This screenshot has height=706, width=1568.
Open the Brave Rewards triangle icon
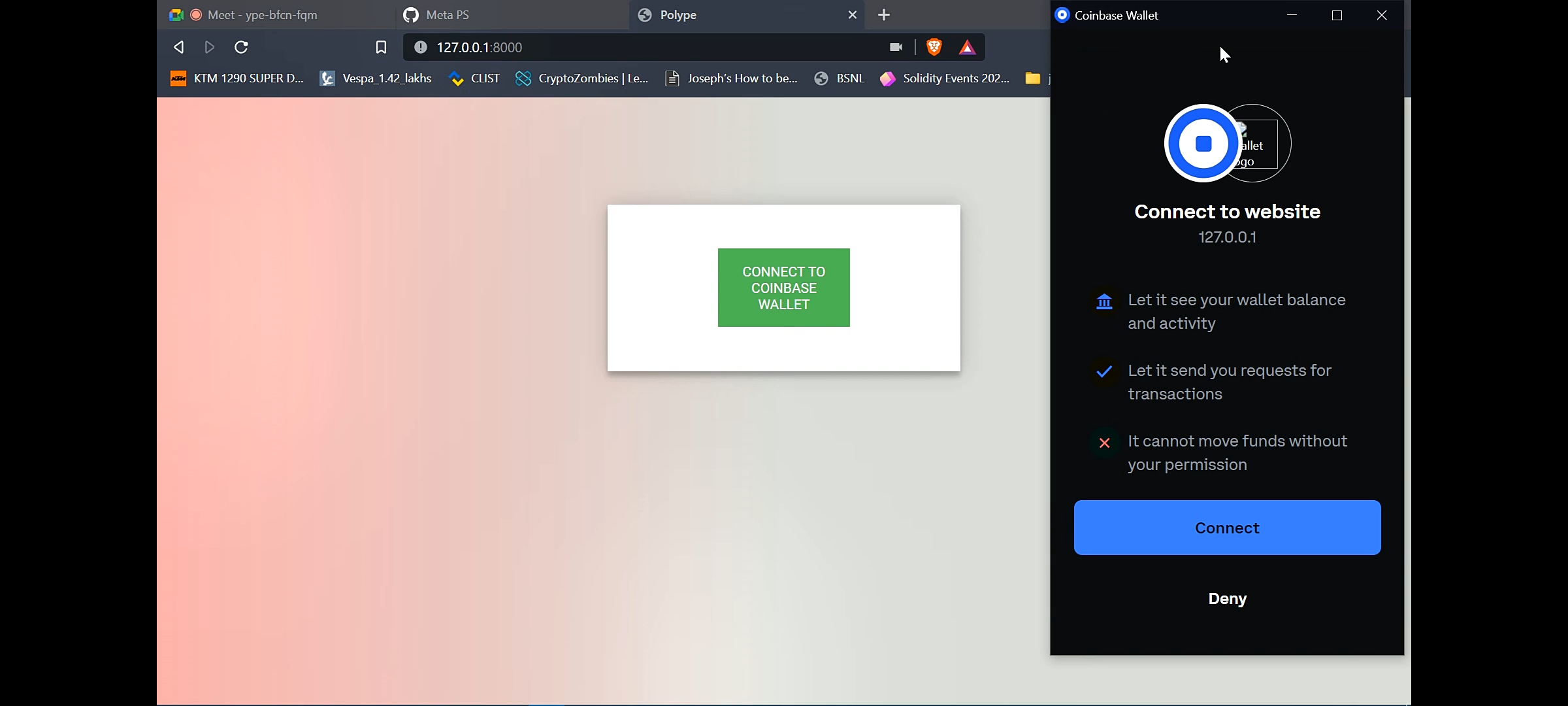pyautogui.click(x=967, y=47)
